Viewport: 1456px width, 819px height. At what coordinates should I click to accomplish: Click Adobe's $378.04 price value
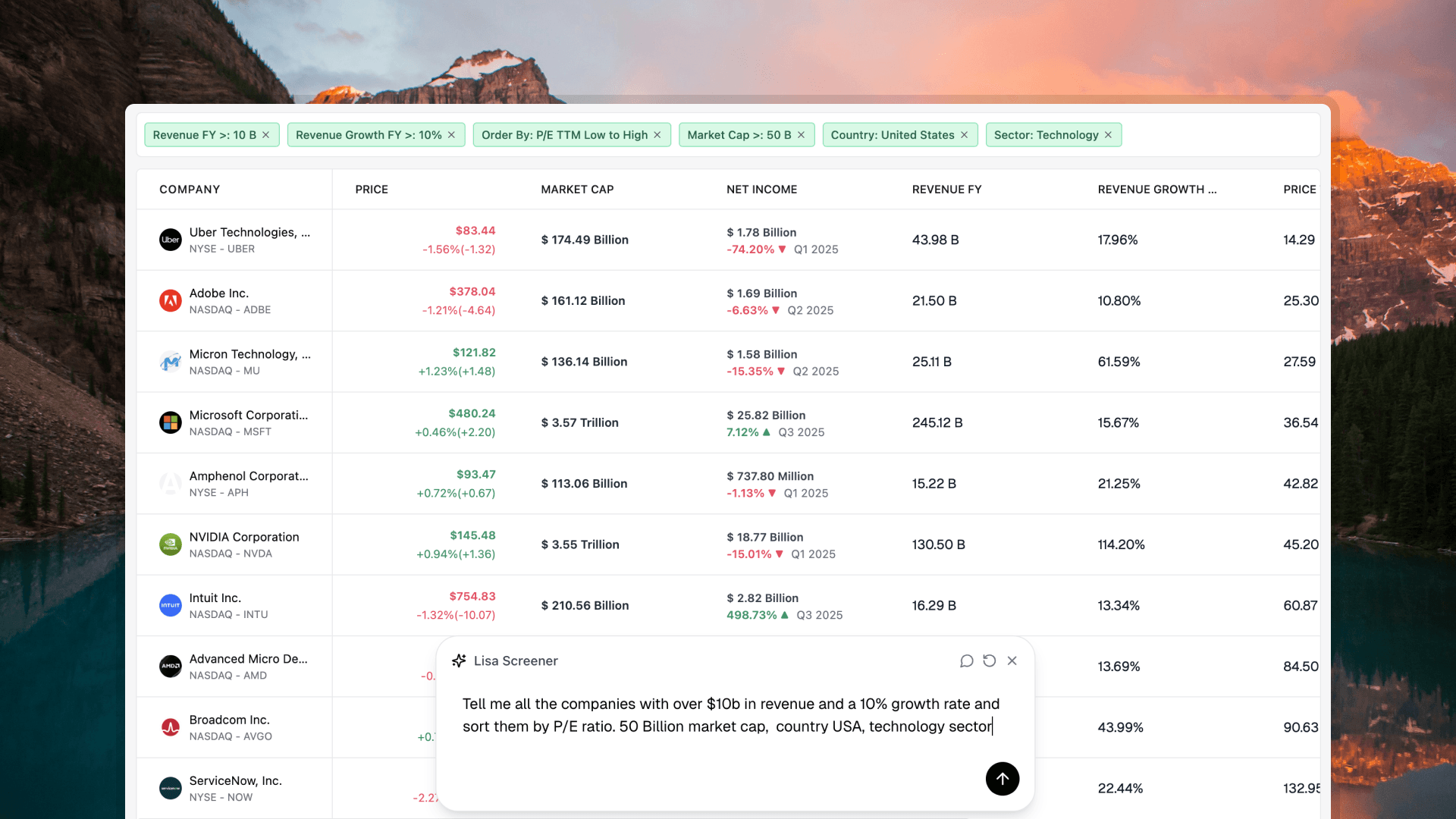[x=472, y=291]
